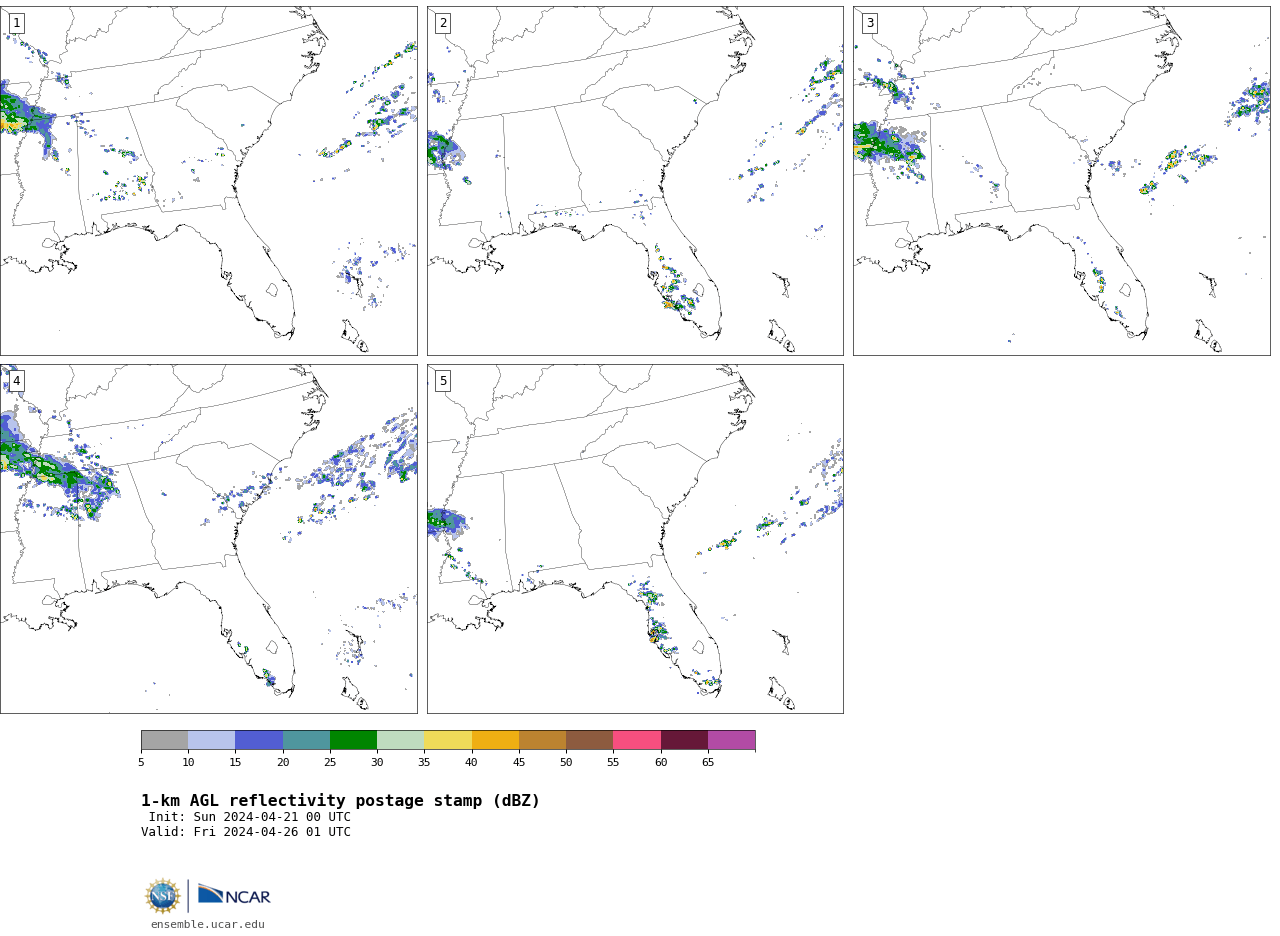Viewport: 1280px width, 936px height.
Task: Click the dark maroon 60-65 dBZ swatch
Action: [684, 740]
